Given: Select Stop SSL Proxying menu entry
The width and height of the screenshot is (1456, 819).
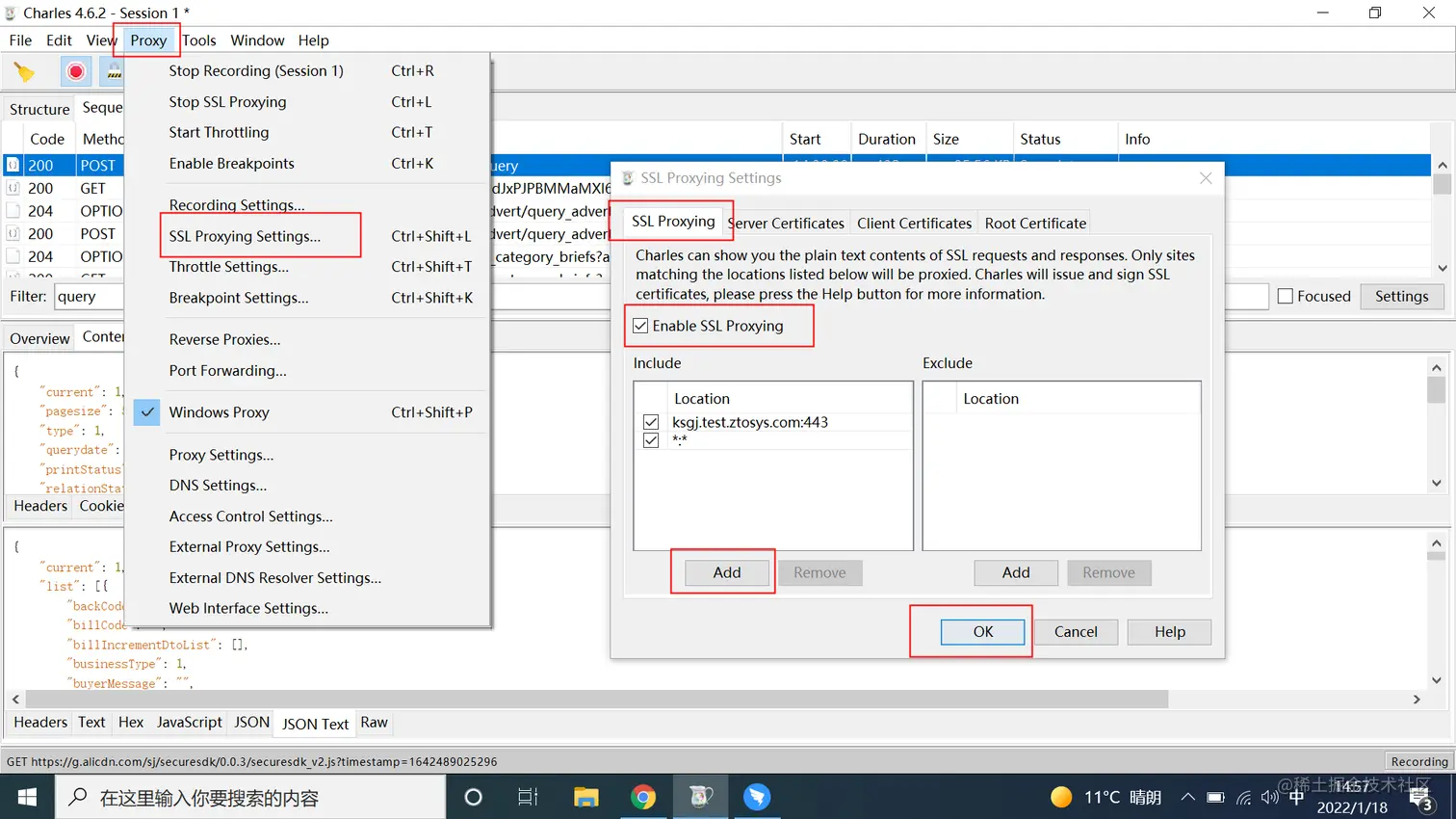Looking at the screenshot, I should pos(308,101).
